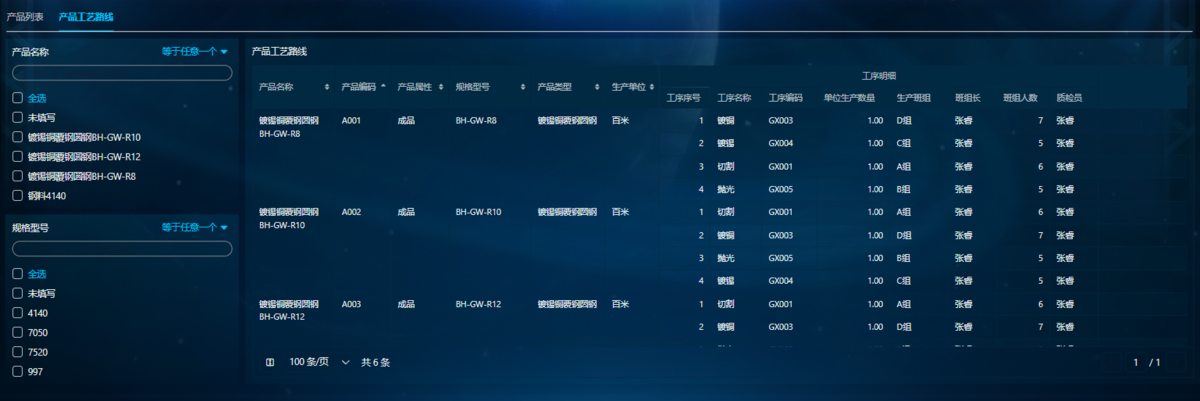Image resolution: width=1200 pixels, height=401 pixels.
Task: Focus the 规格型号 filter search box
Action: (x=122, y=249)
